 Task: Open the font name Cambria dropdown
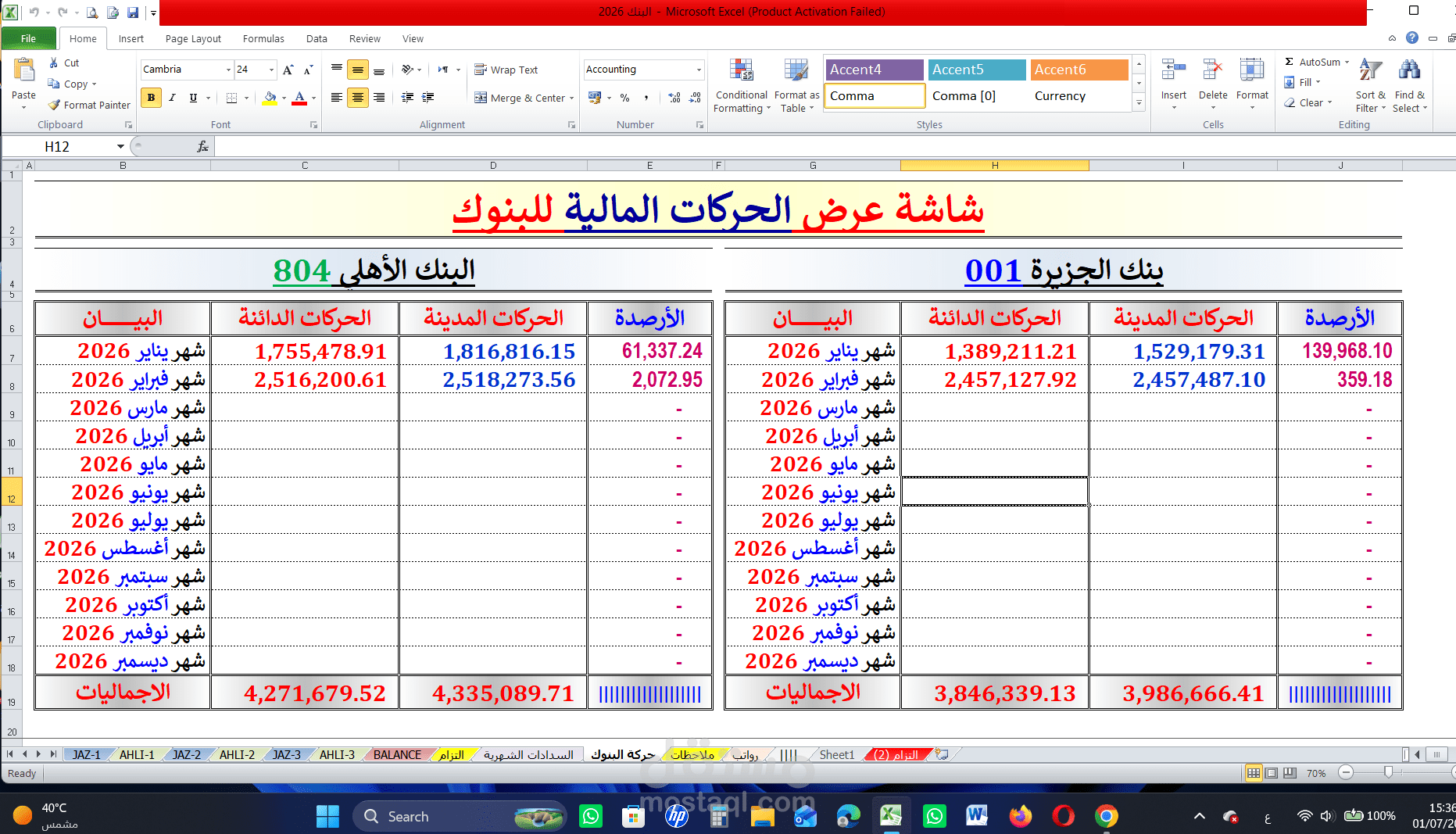(x=228, y=70)
